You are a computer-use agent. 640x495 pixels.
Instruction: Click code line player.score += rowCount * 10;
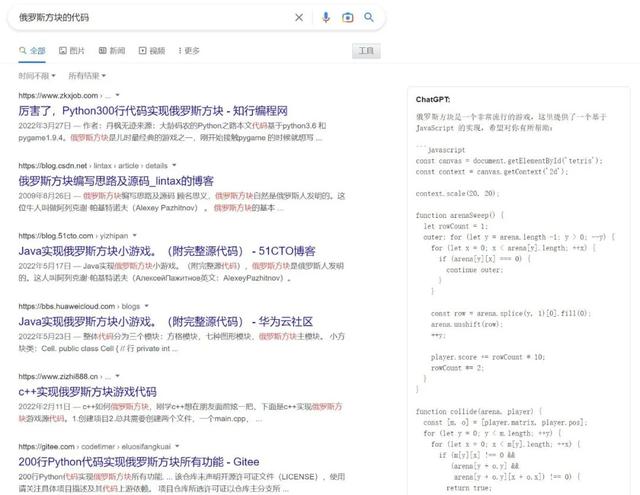pyautogui.click(x=488, y=357)
